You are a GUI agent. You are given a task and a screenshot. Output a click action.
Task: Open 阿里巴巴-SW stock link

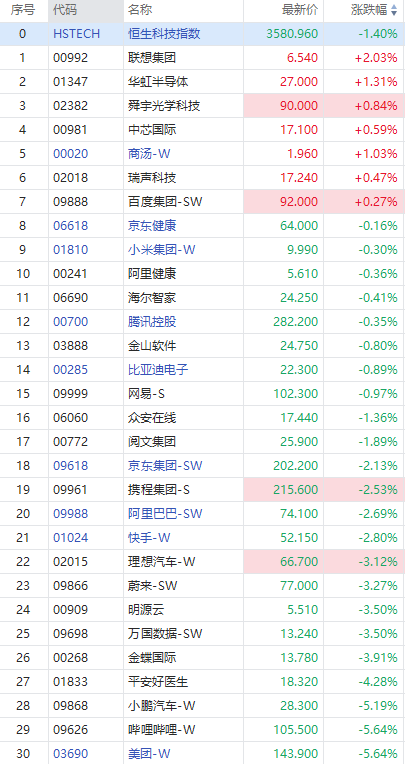[165, 514]
